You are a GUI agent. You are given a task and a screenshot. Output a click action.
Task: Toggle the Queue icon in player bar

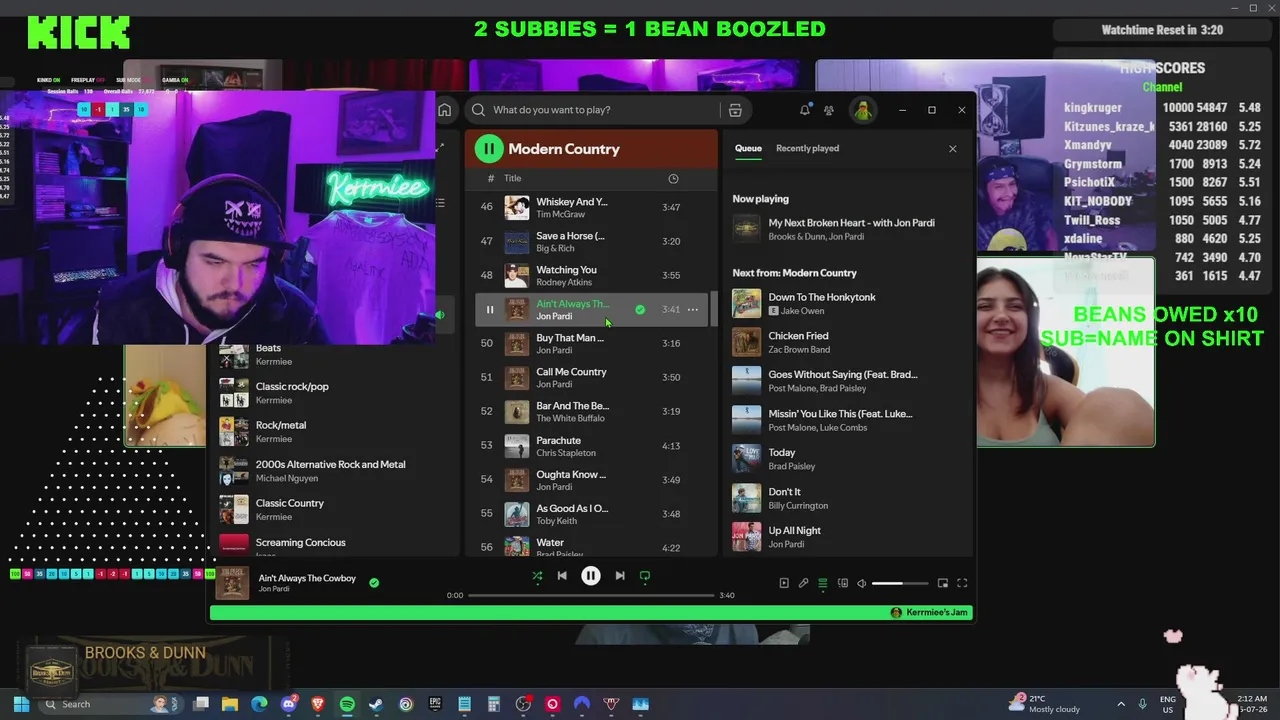tap(823, 583)
